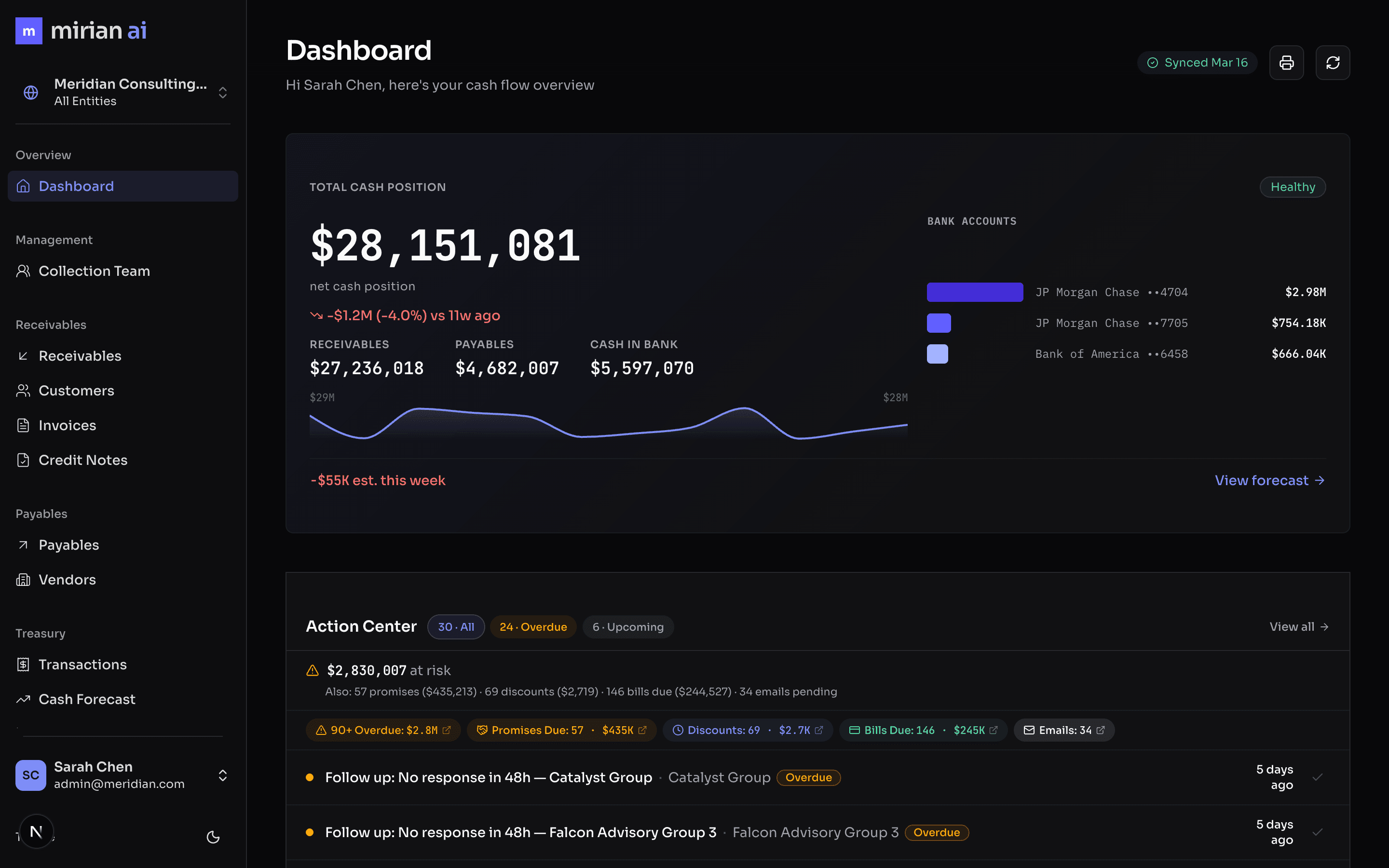This screenshot has height=868, width=1389.
Task: Open the Customers section
Action: tap(76, 391)
